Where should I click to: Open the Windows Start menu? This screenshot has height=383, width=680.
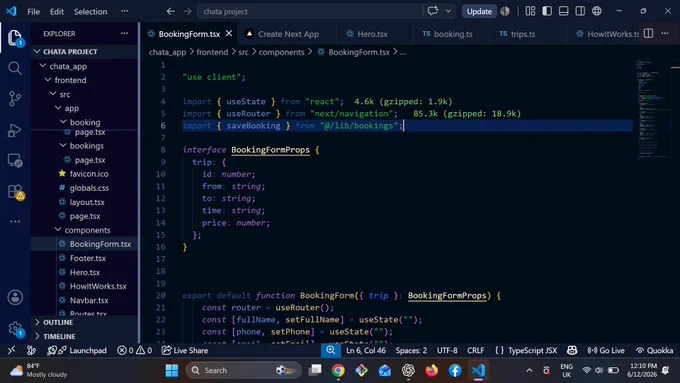pyautogui.click(x=172, y=370)
